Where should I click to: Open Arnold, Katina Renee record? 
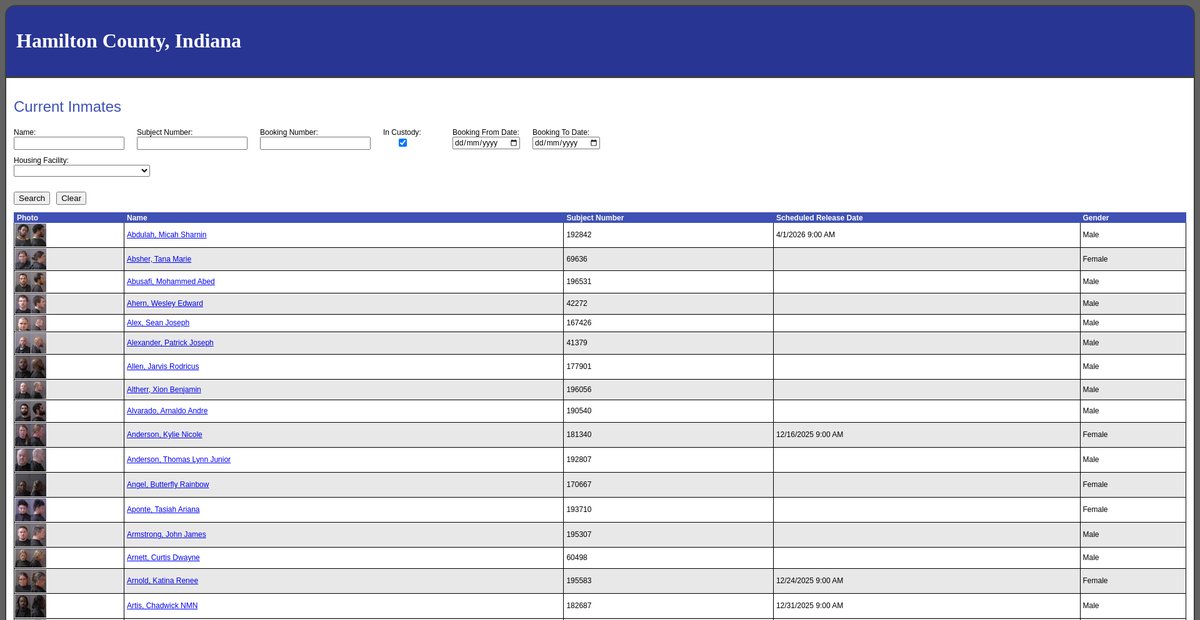tap(163, 581)
